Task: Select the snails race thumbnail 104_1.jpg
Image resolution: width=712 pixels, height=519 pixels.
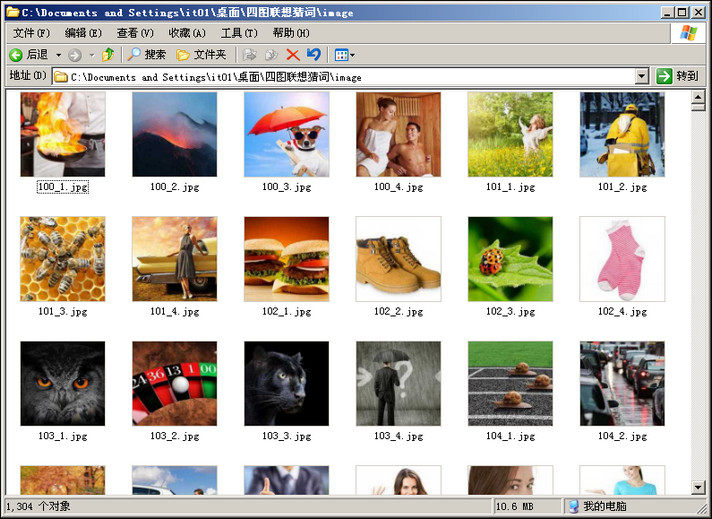Action: pos(510,383)
